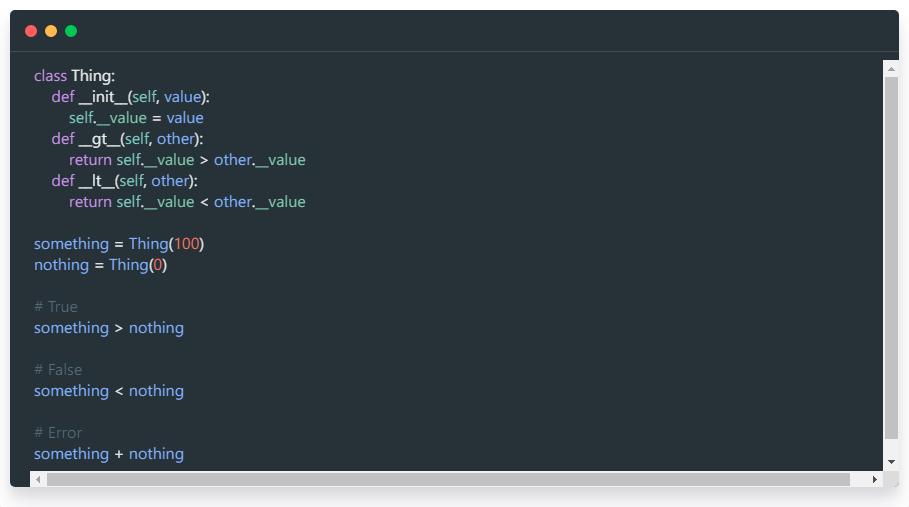Click the vertical scrollbar thumb
The image size is (909, 507).
click(891, 258)
